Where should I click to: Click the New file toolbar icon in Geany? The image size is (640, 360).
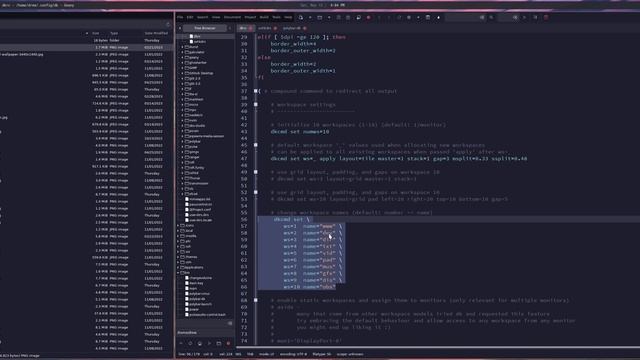click(x=301, y=18)
